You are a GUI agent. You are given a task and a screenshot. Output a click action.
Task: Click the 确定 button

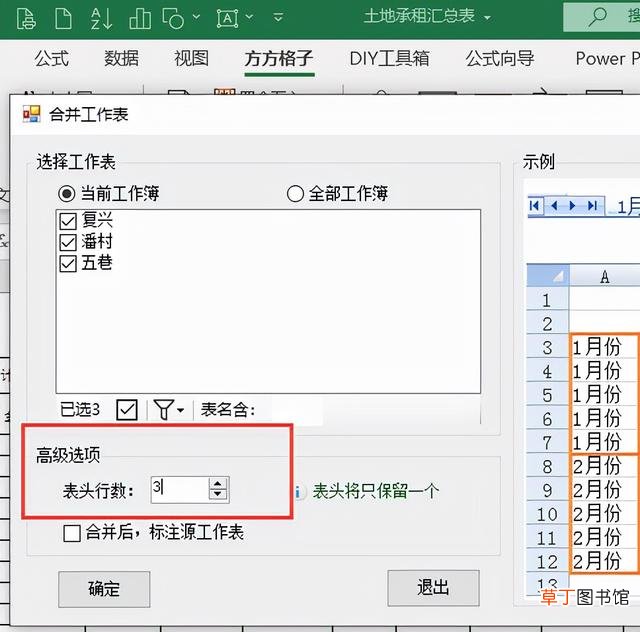point(104,590)
